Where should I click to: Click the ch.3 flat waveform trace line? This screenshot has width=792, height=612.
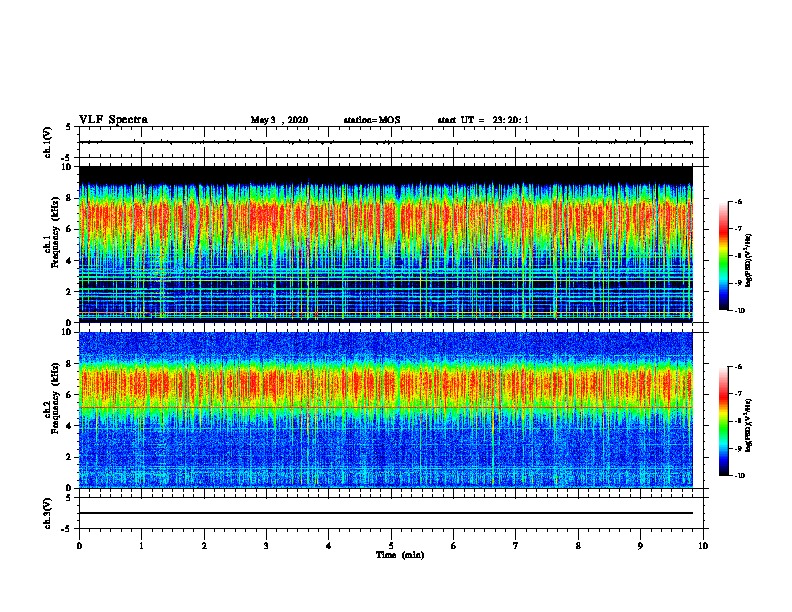click(385, 513)
